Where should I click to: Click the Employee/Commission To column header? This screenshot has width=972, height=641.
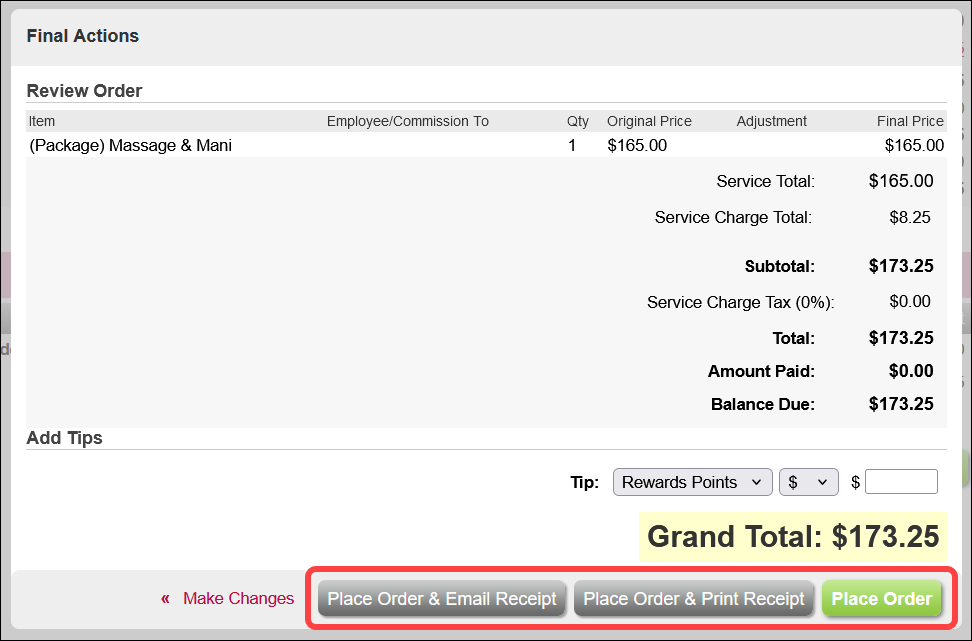408,121
